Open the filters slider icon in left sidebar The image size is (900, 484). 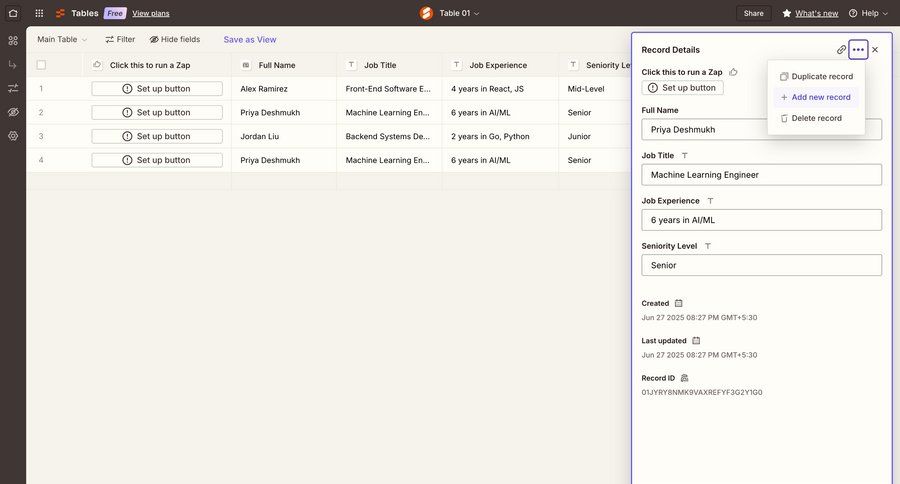(13, 88)
